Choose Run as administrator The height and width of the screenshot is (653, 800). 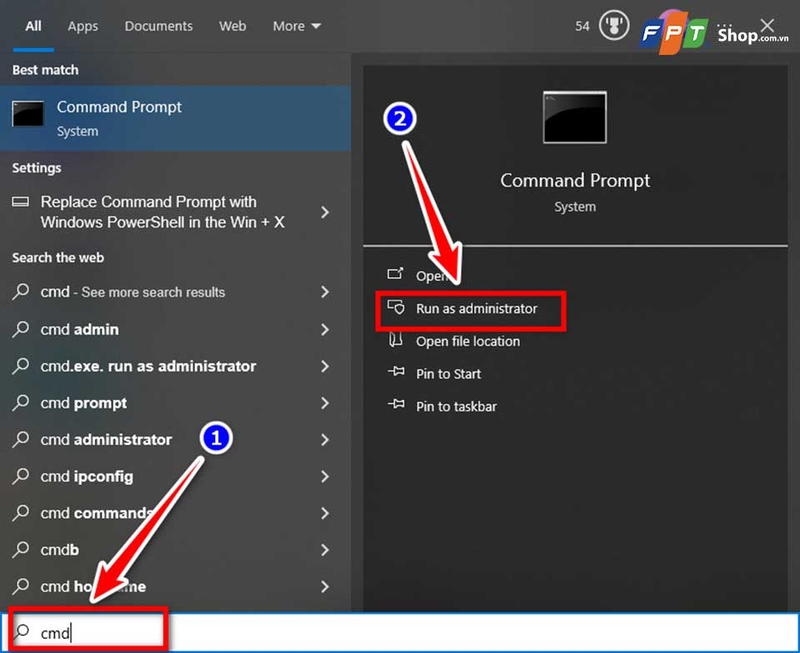[477, 309]
